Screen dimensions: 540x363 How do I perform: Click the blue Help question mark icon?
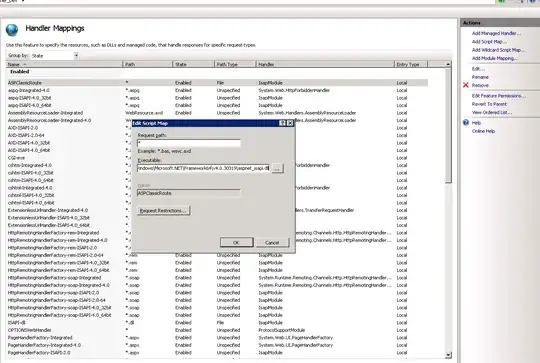click(x=466, y=123)
